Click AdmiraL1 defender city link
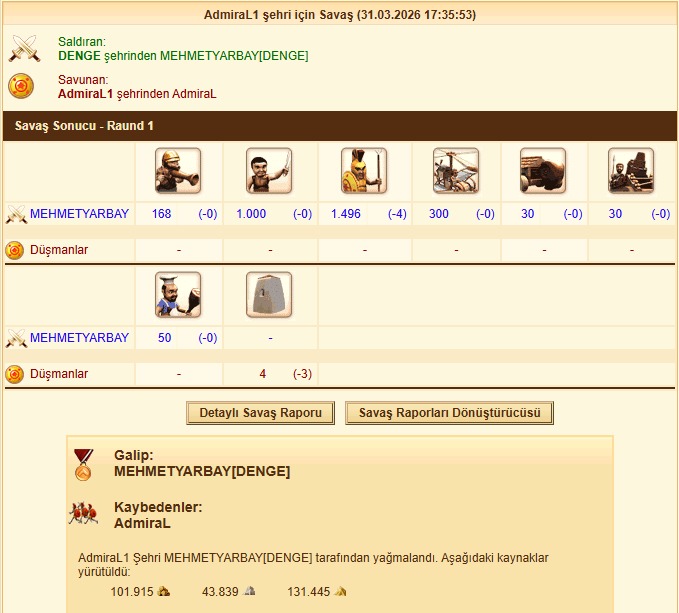Image resolution: width=679 pixels, height=613 pixels. tap(85, 94)
